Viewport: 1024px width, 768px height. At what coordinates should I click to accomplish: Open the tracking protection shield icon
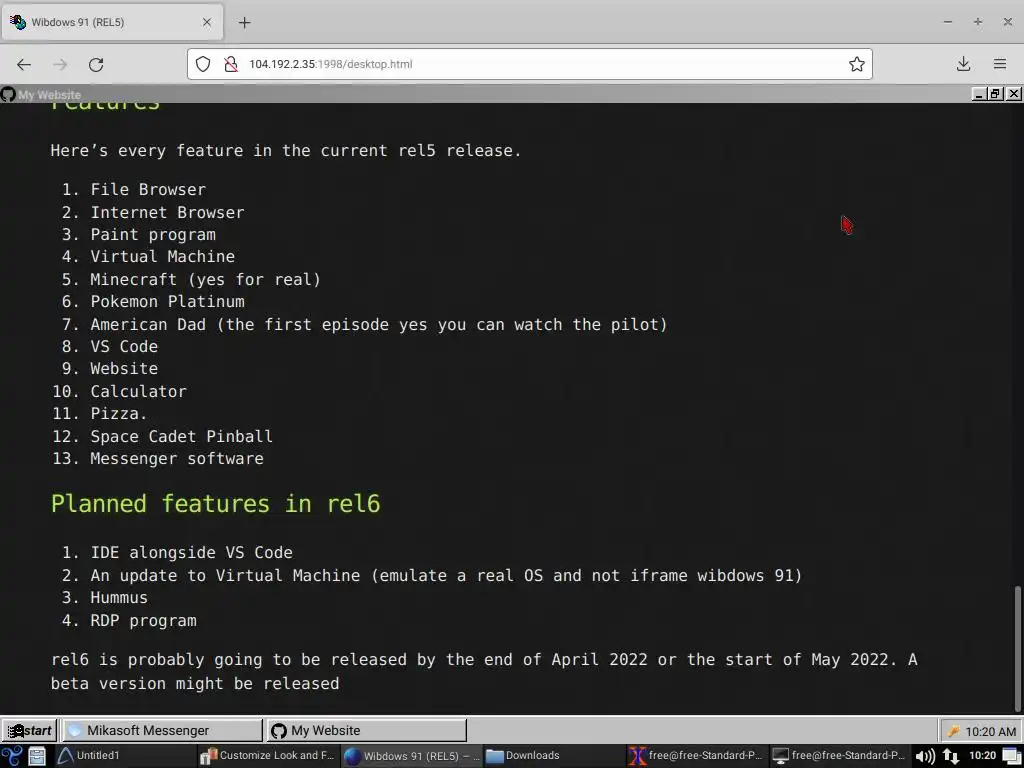[x=203, y=64]
